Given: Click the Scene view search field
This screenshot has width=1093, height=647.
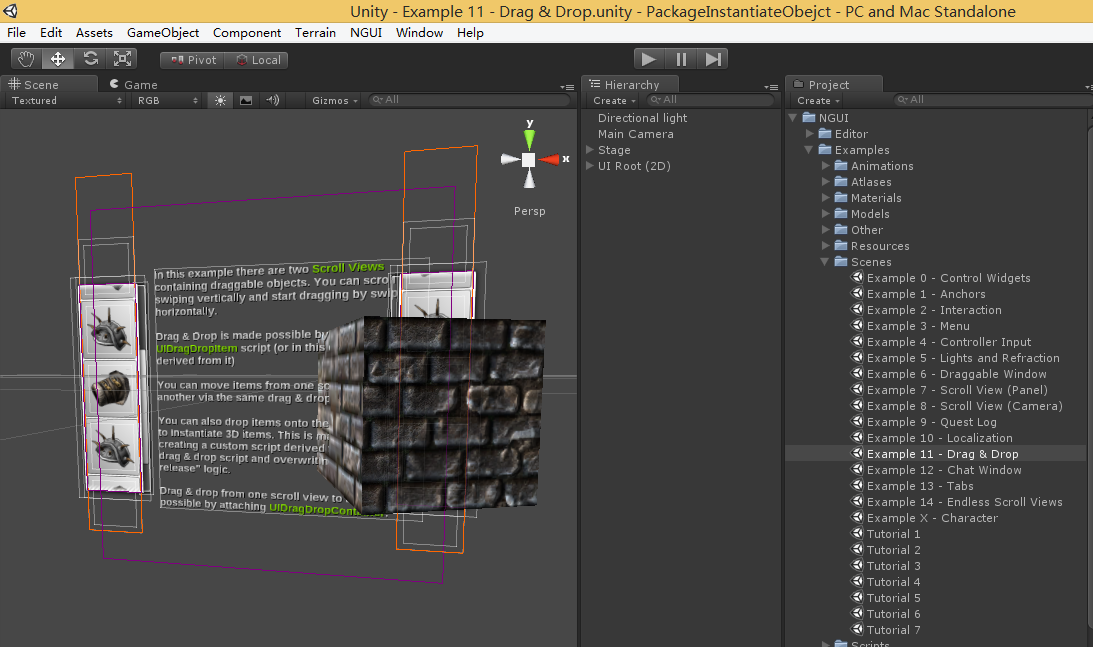Looking at the screenshot, I should [x=469, y=100].
